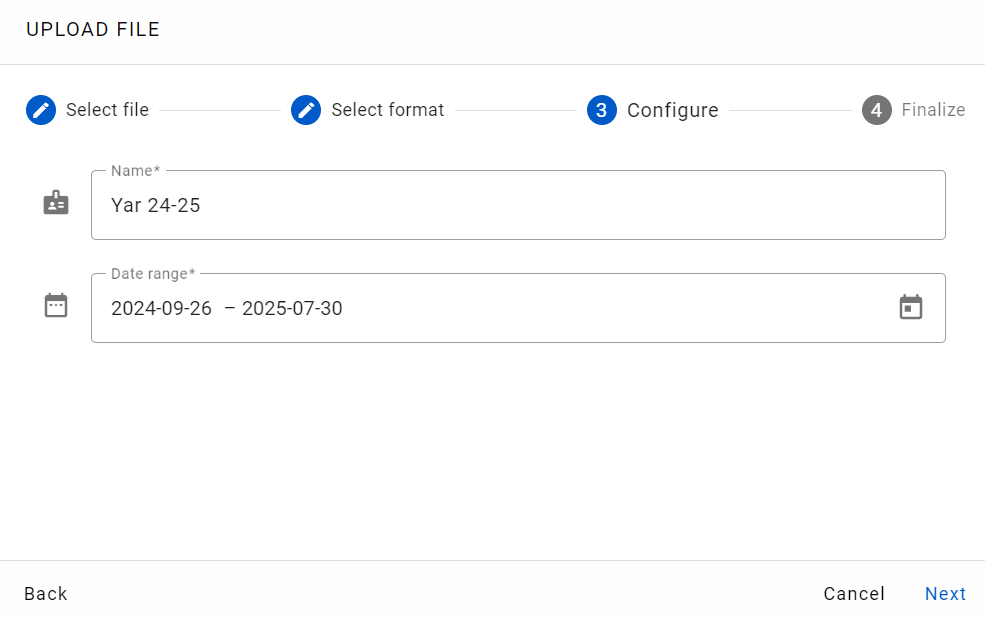The image size is (985, 620).
Task: Go to the Select format step label
Action: pos(388,110)
